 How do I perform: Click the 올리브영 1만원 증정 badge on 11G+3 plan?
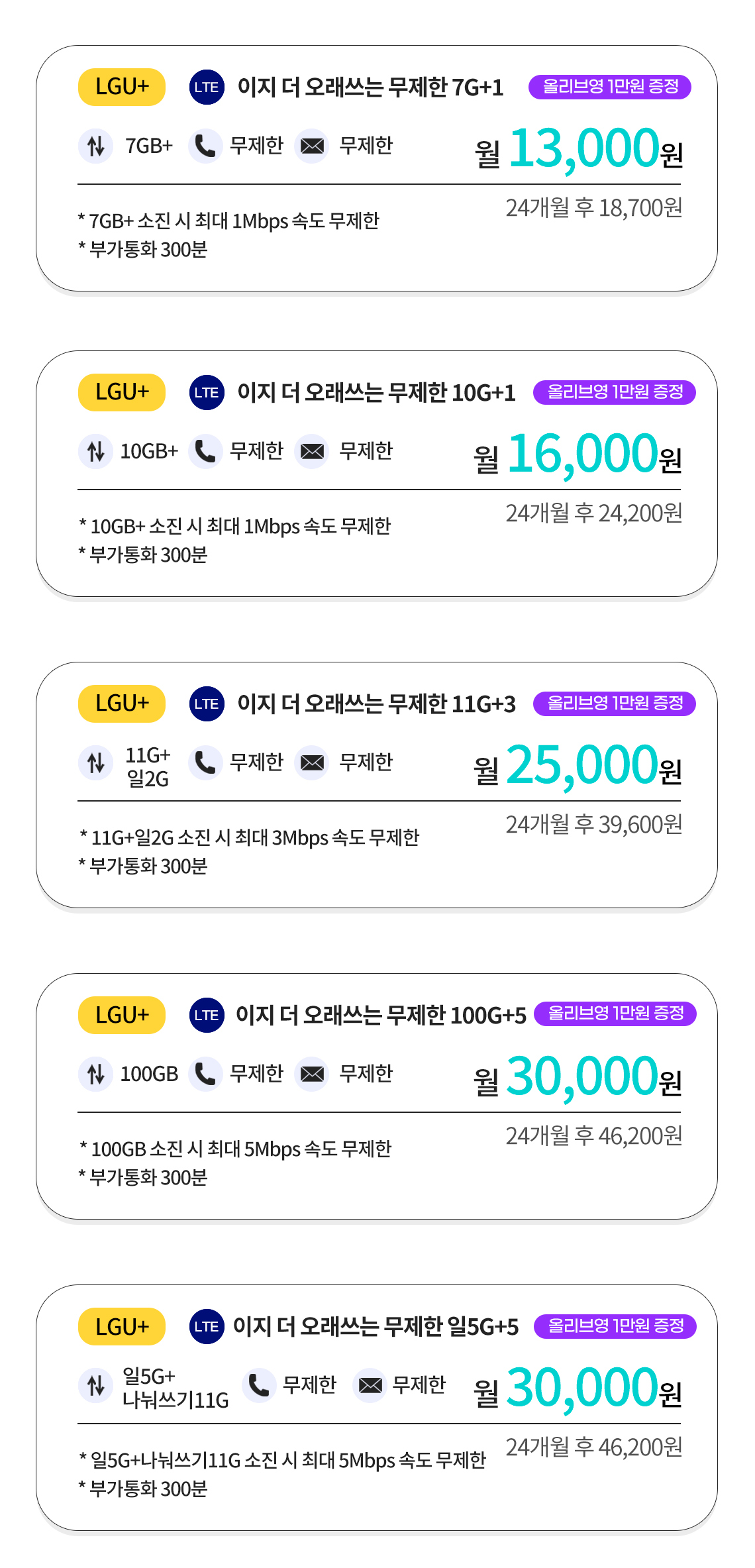pos(615,704)
